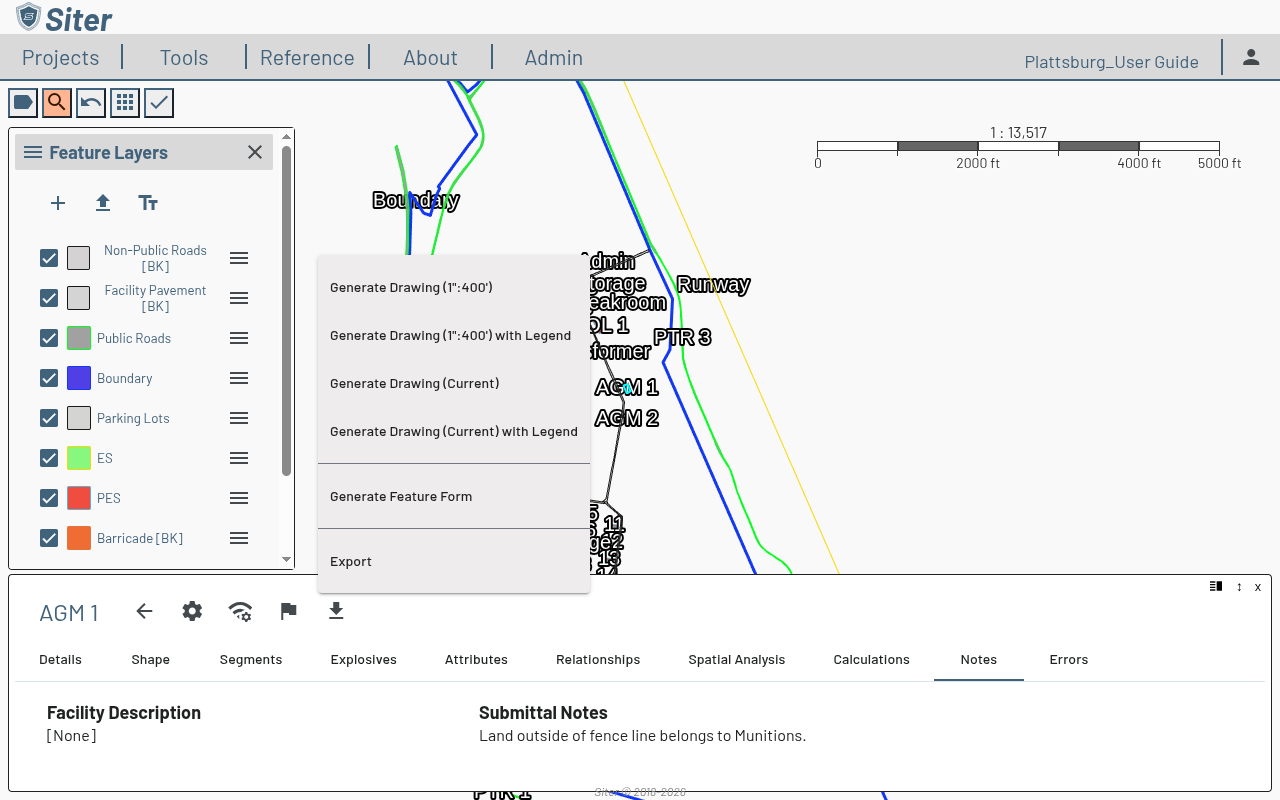The height and width of the screenshot is (800, 1280).
Task: Toggle Boundary layer visibility checkbox
Action: pyautogui.click(x=49, y=378)
